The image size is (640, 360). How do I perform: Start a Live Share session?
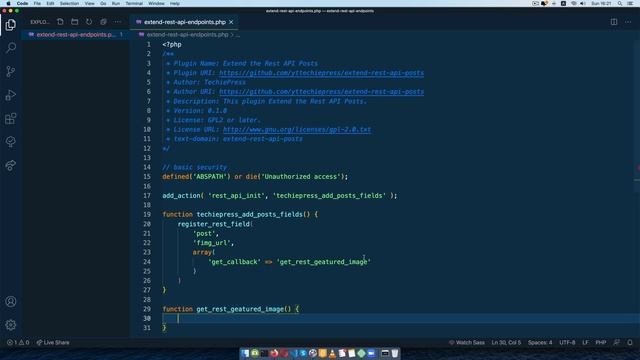pos(53,342)
